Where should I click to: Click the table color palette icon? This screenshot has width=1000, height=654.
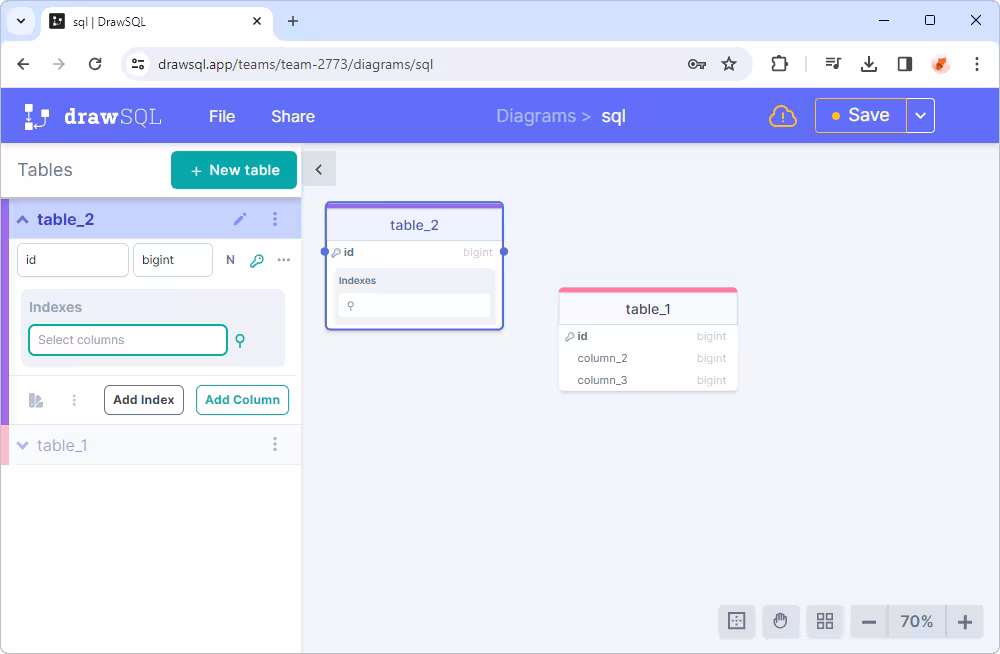(36, 400)
